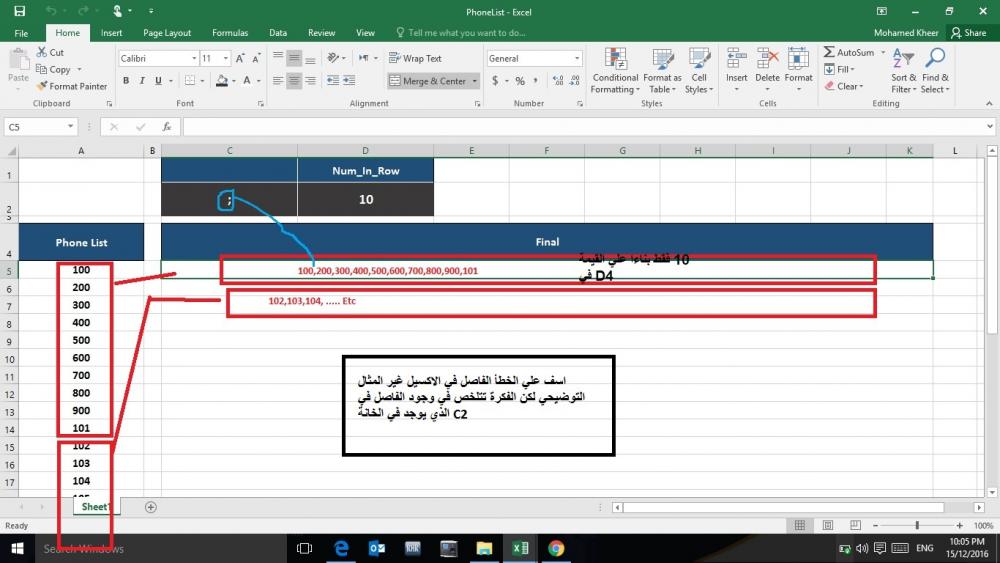The height and width of the screenshot is (563, 1000).
Task: Switch to Page Layout ribbon tab
Action: [167, 33]
